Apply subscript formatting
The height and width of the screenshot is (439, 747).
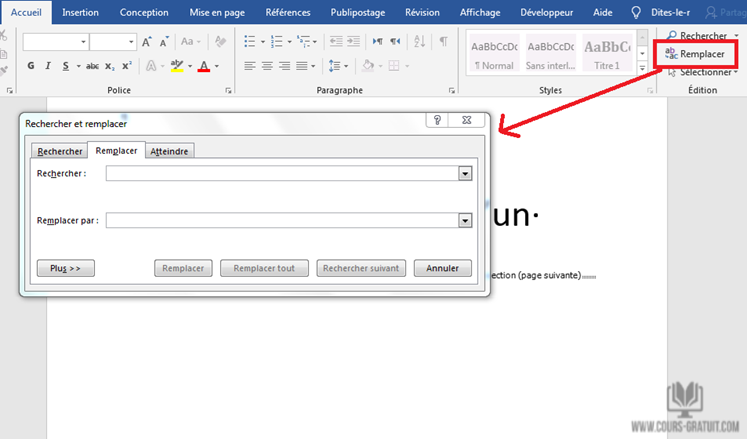(x=110, y=66)
